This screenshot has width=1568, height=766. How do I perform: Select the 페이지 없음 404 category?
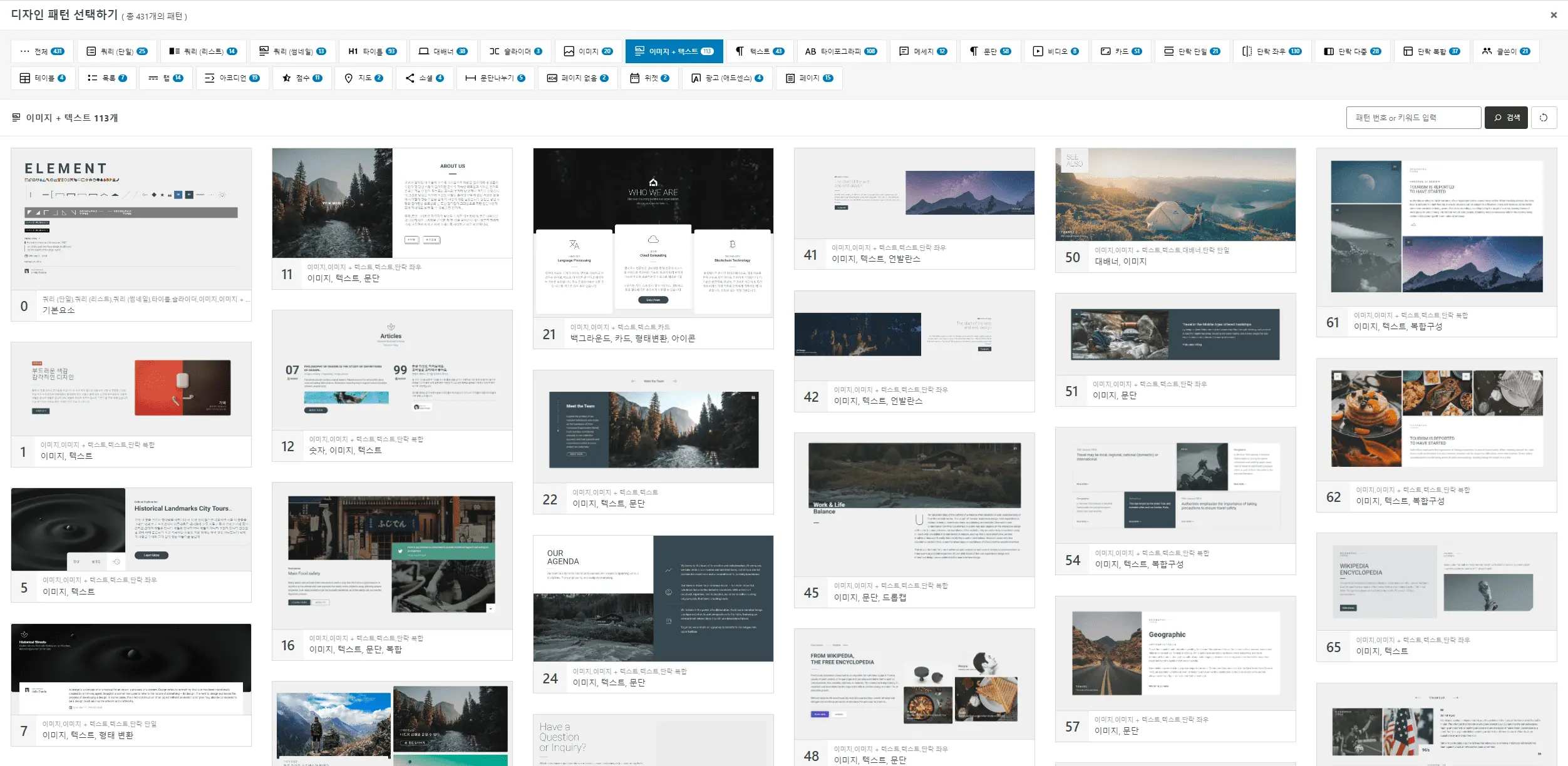tap(577, 78)
